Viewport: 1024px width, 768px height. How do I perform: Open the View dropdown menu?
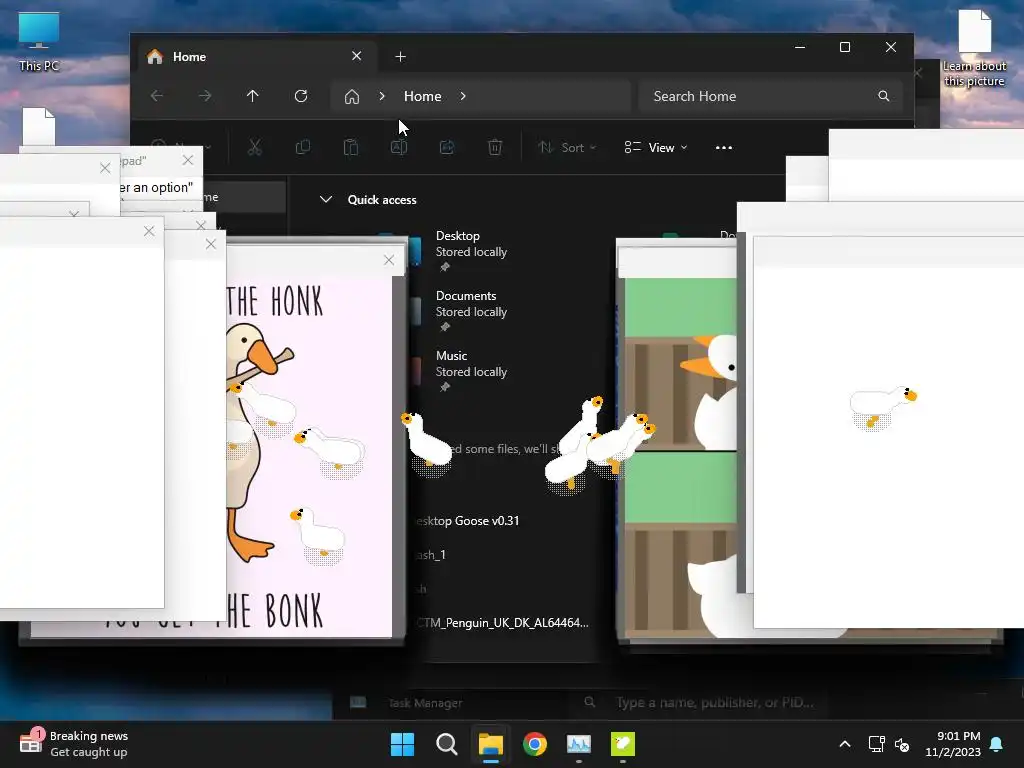pyautogui.click(x=656, y=148)
